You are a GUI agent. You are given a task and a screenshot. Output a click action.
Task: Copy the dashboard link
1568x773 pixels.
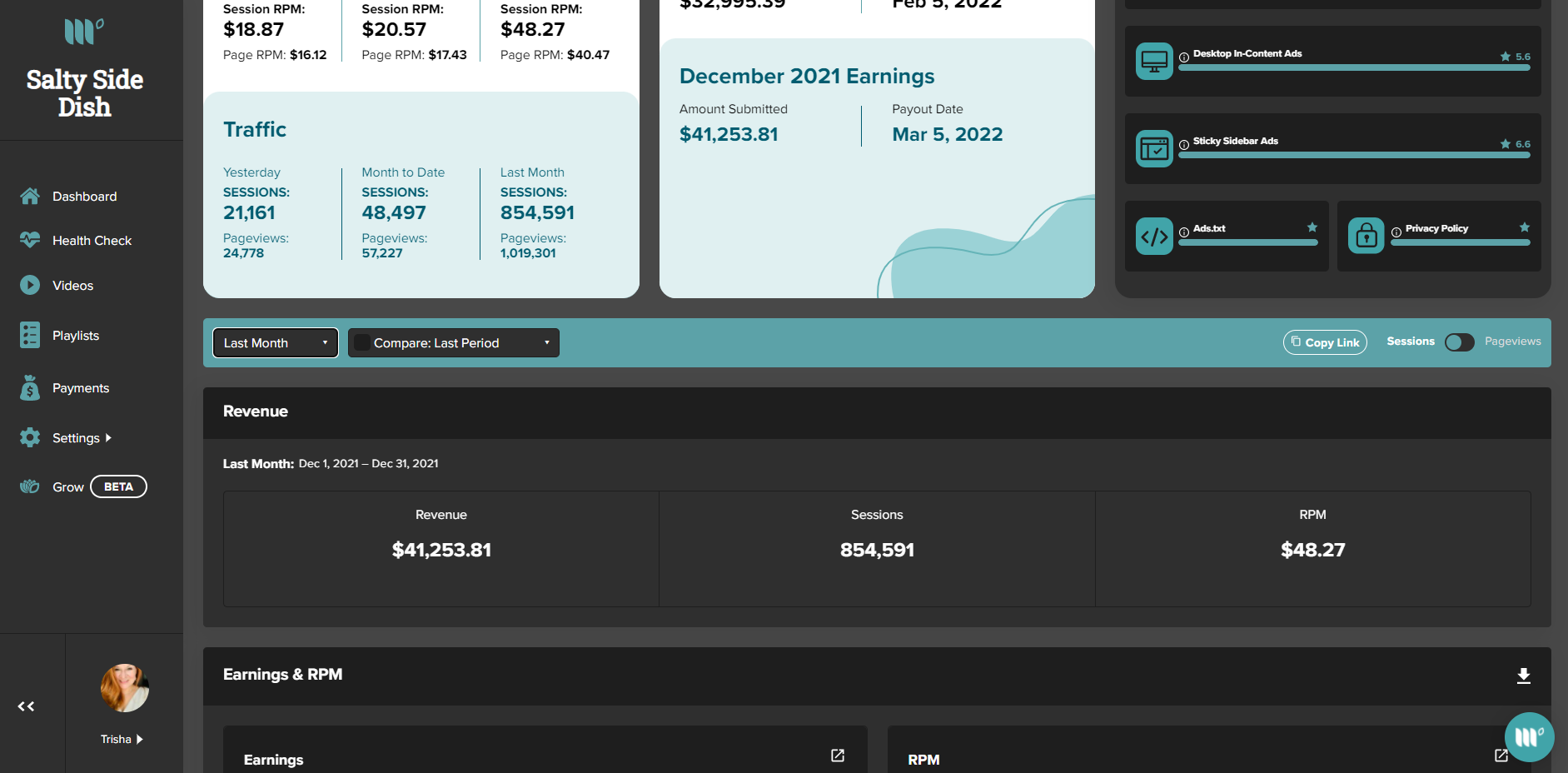point(1325,342)
